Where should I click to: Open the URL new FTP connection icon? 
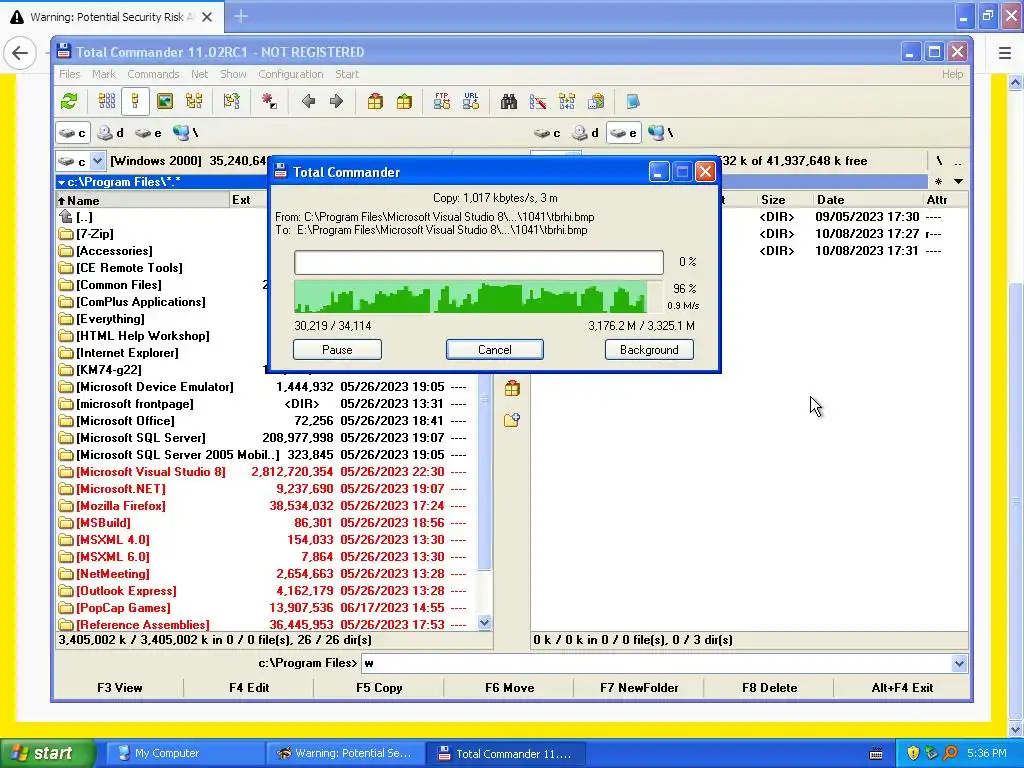coord(471,101)
